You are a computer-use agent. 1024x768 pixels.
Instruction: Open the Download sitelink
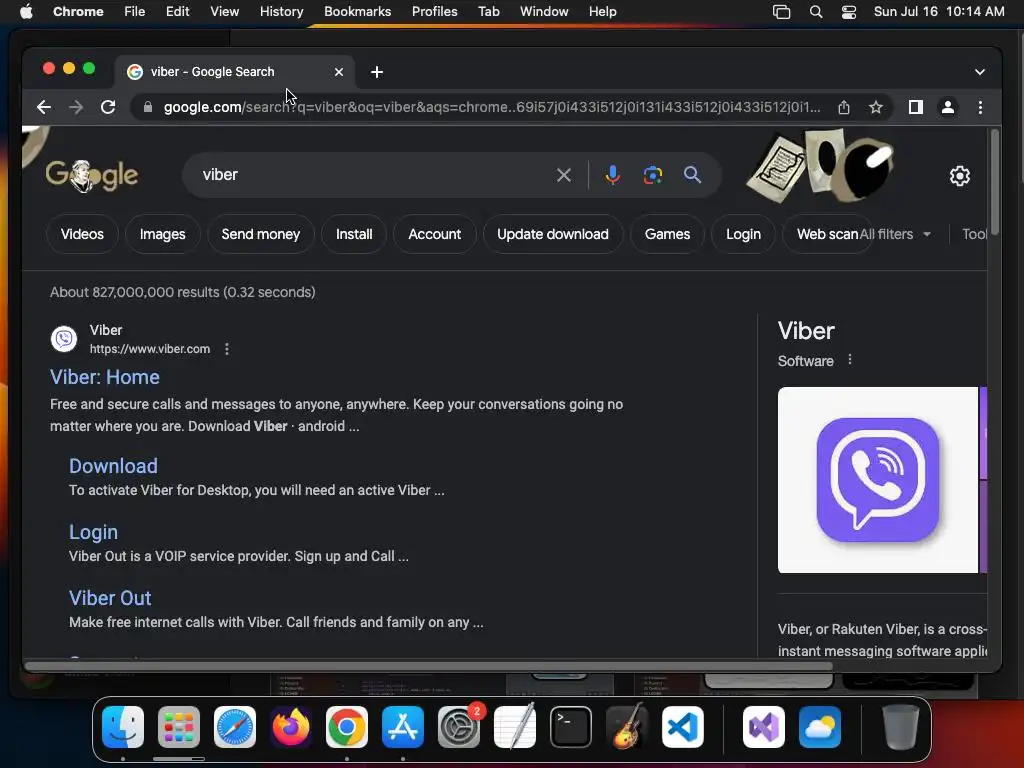click(113, 466)
